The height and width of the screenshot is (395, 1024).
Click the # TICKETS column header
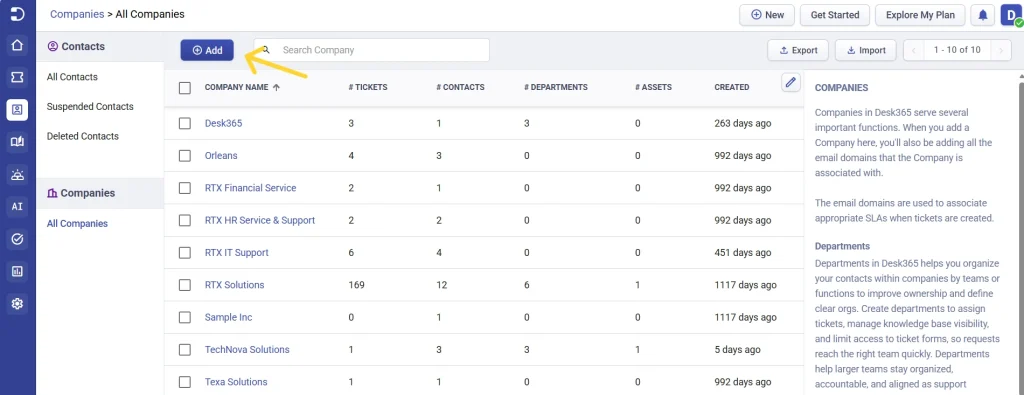368,87
